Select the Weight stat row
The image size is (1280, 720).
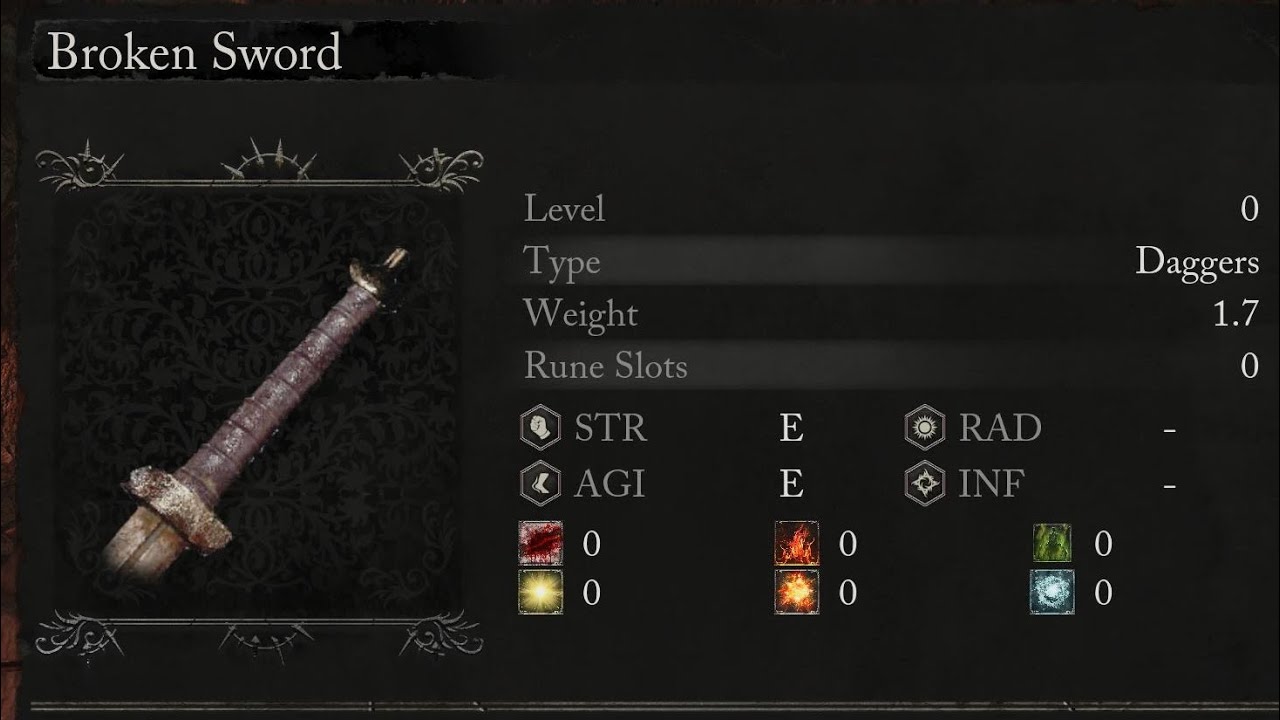coord(890,314)
